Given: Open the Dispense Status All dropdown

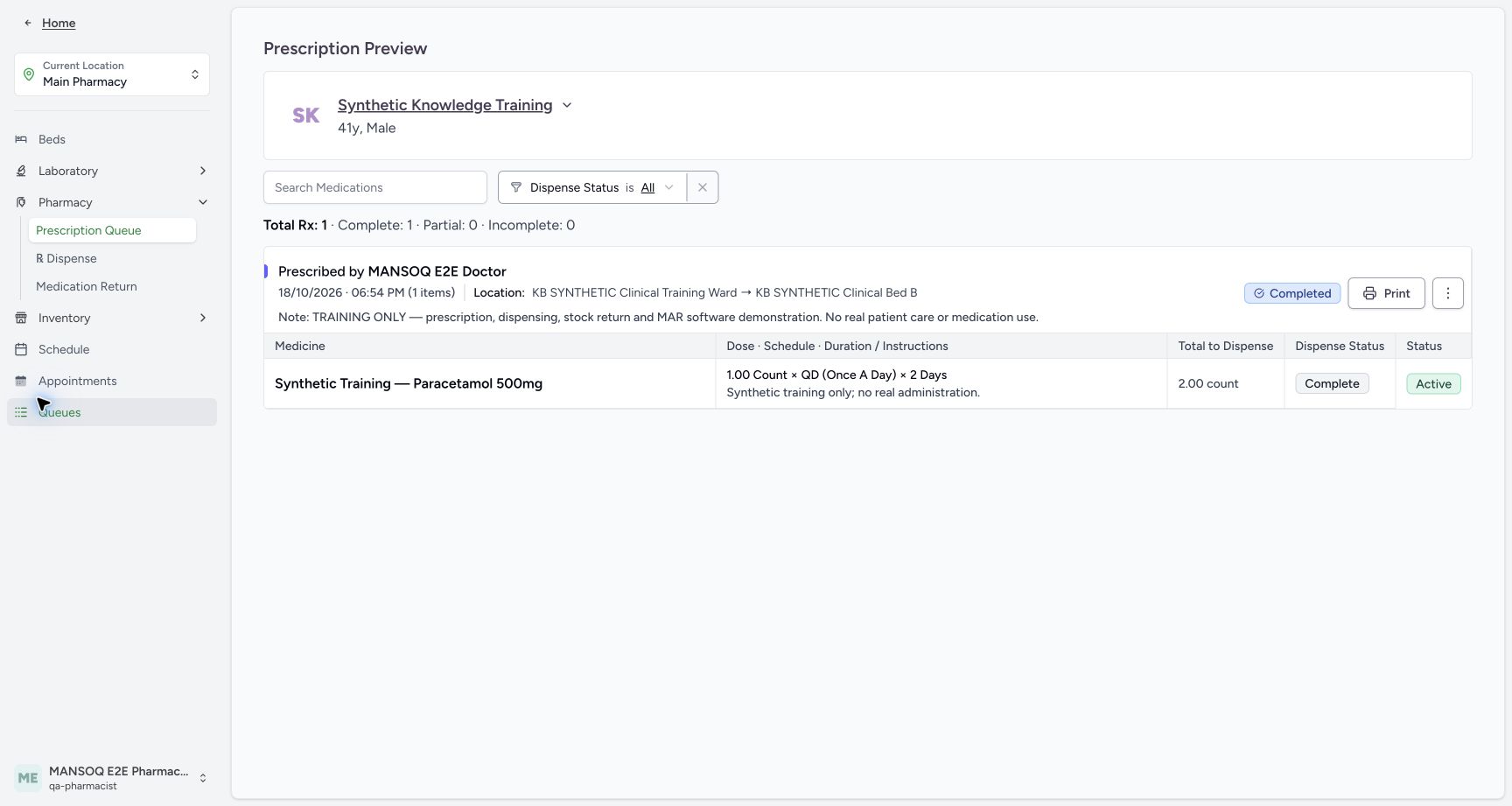Looking at the screenshot, I should [x=658, y=187].
